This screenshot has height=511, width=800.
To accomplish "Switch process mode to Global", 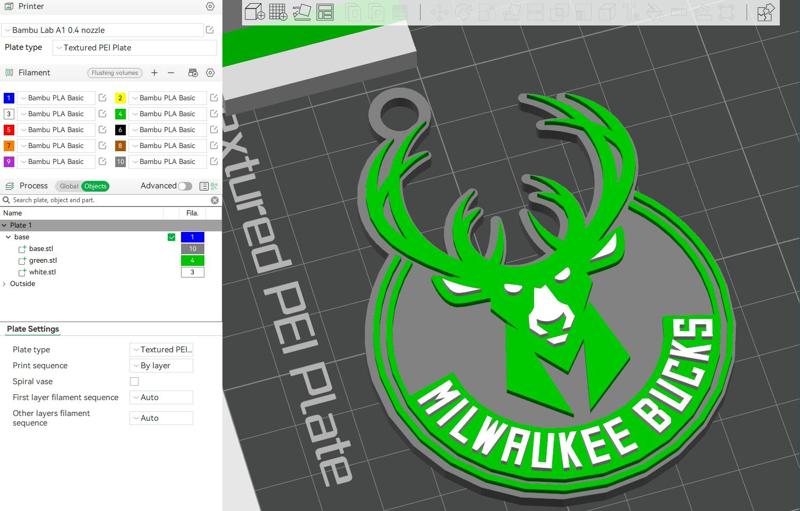I will click(x=69, y=186).
